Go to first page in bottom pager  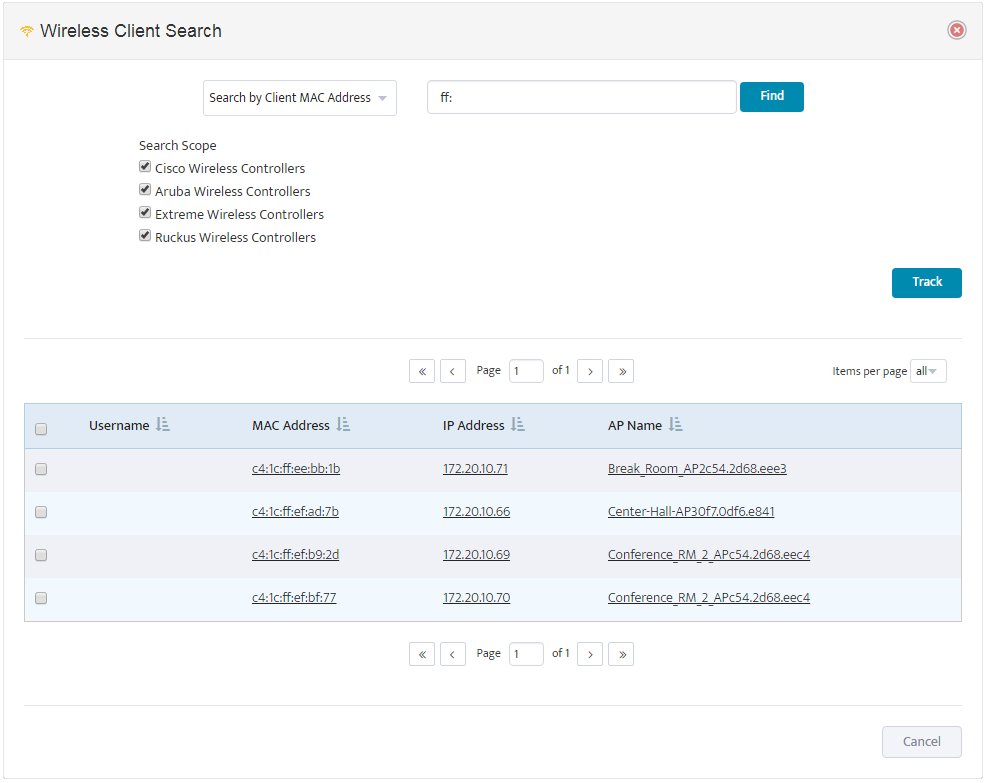[422, 654]
